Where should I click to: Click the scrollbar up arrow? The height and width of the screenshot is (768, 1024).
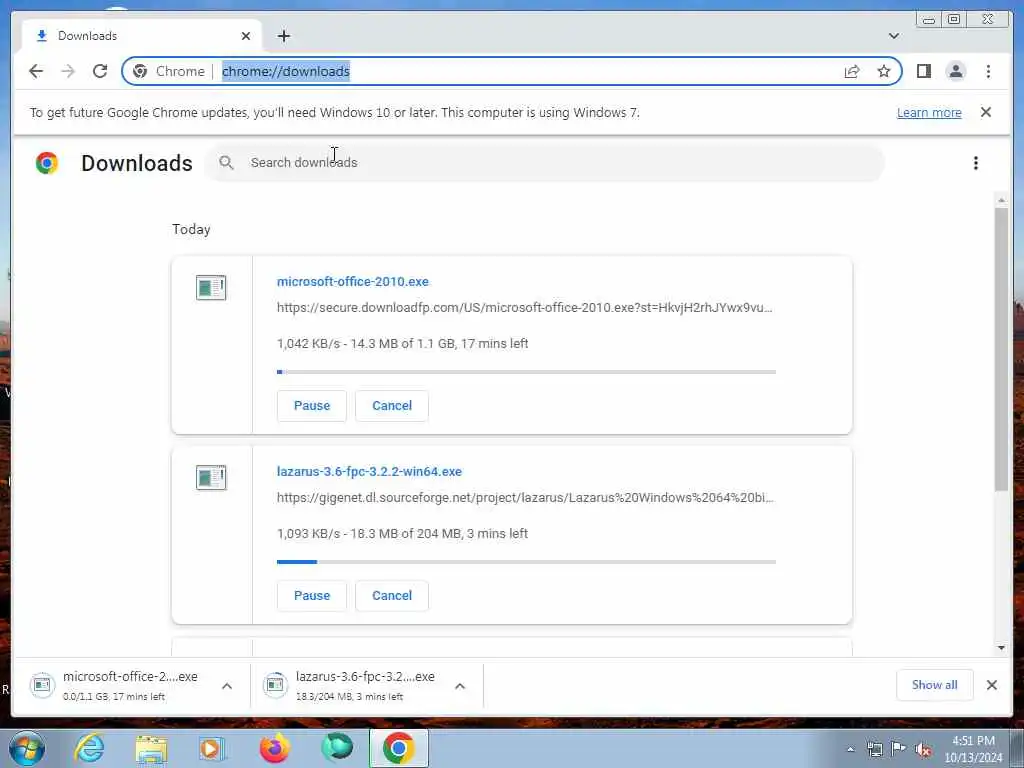[x=1001, y=199]
